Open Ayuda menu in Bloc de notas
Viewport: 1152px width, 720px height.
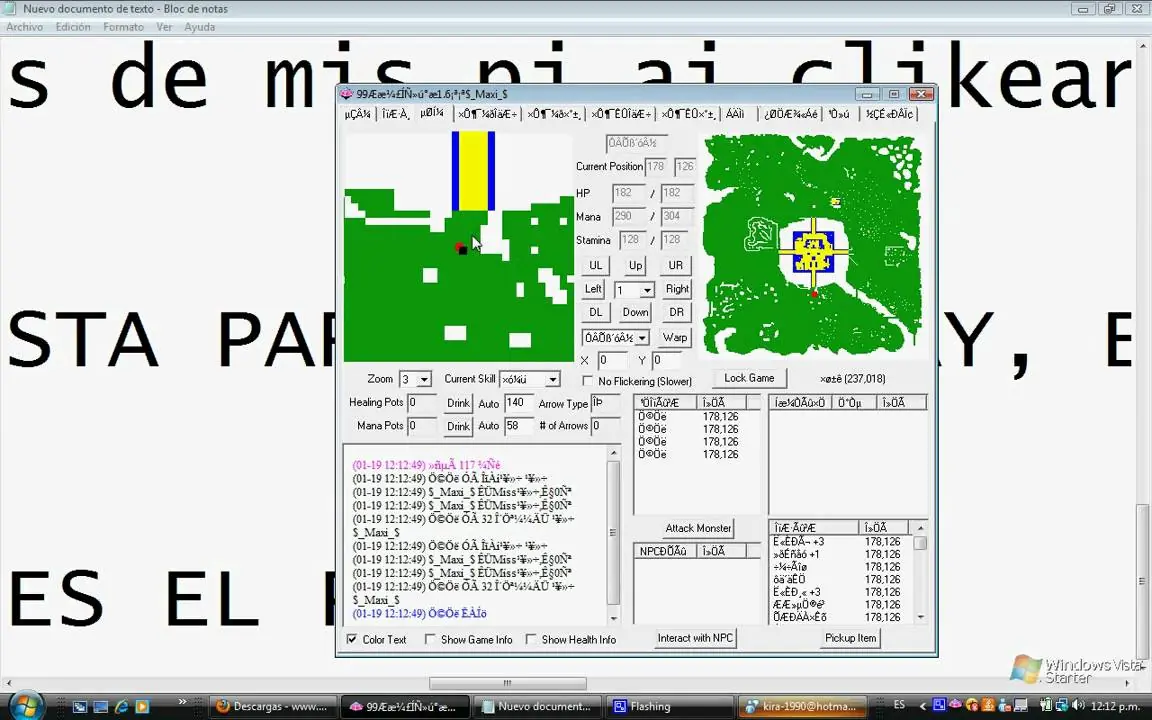199,26
